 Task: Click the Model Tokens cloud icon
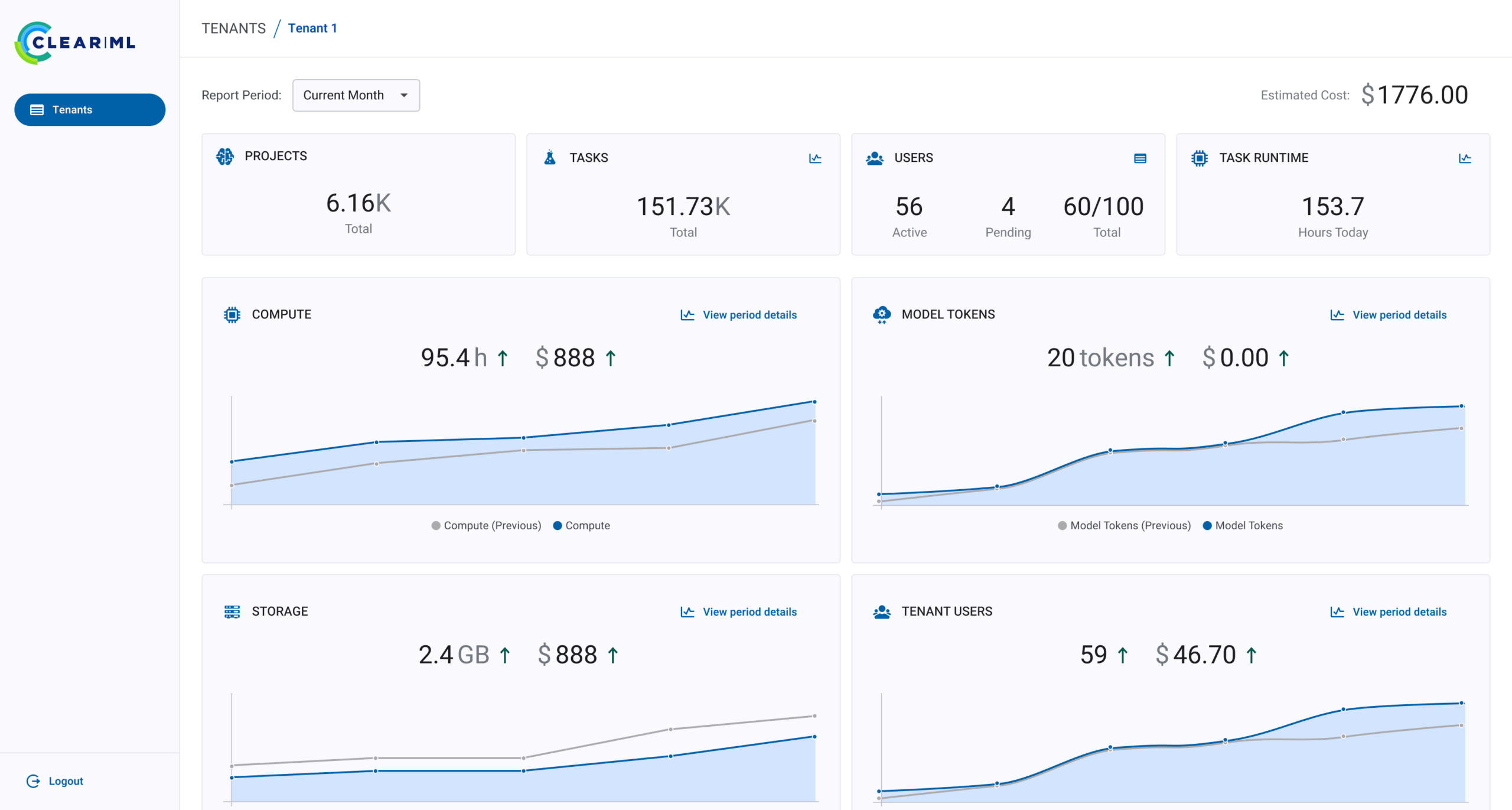pos(881,314)
